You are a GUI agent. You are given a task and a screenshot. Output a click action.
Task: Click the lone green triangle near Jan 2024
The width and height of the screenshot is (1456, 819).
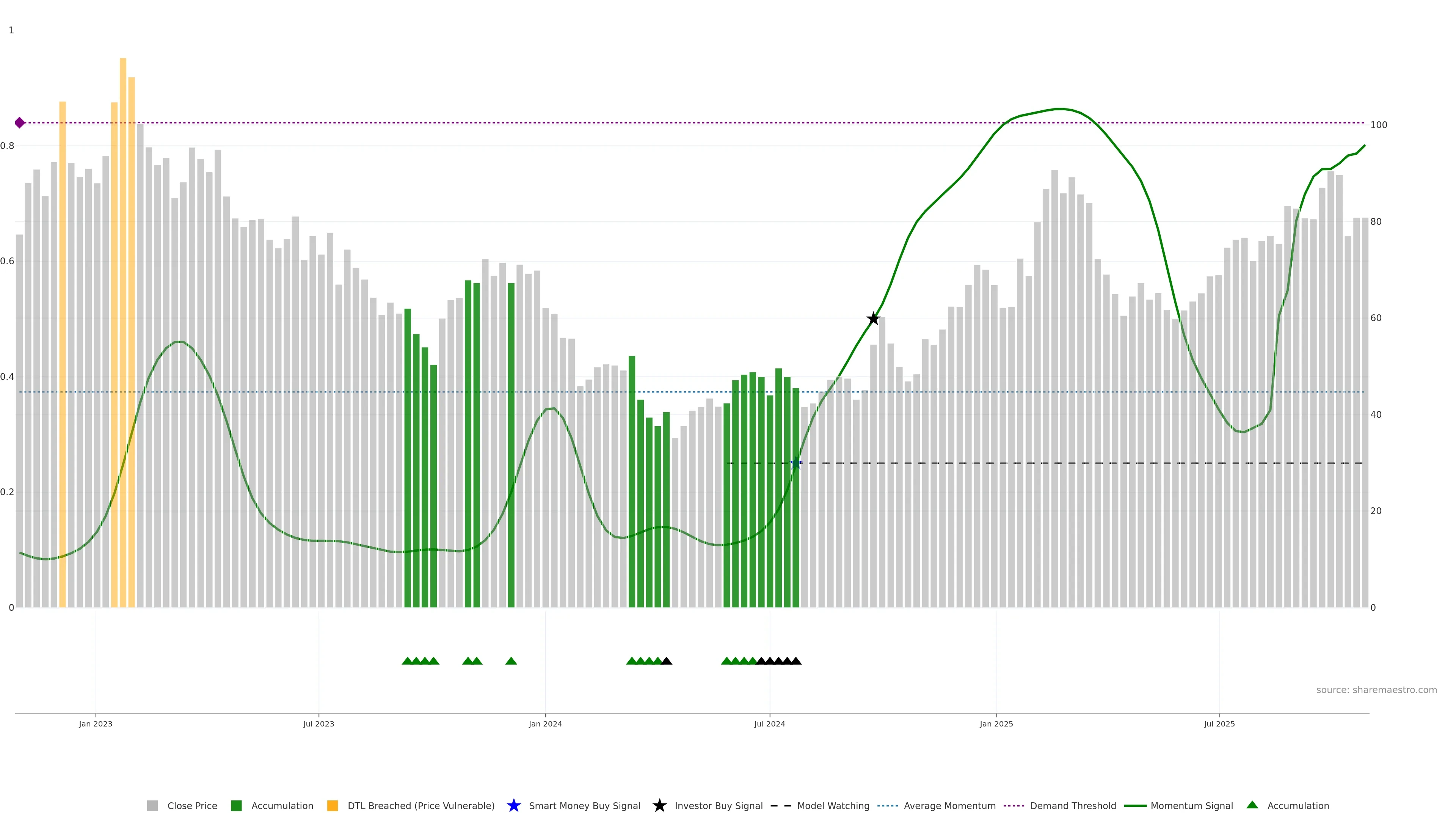coord(511,661)
